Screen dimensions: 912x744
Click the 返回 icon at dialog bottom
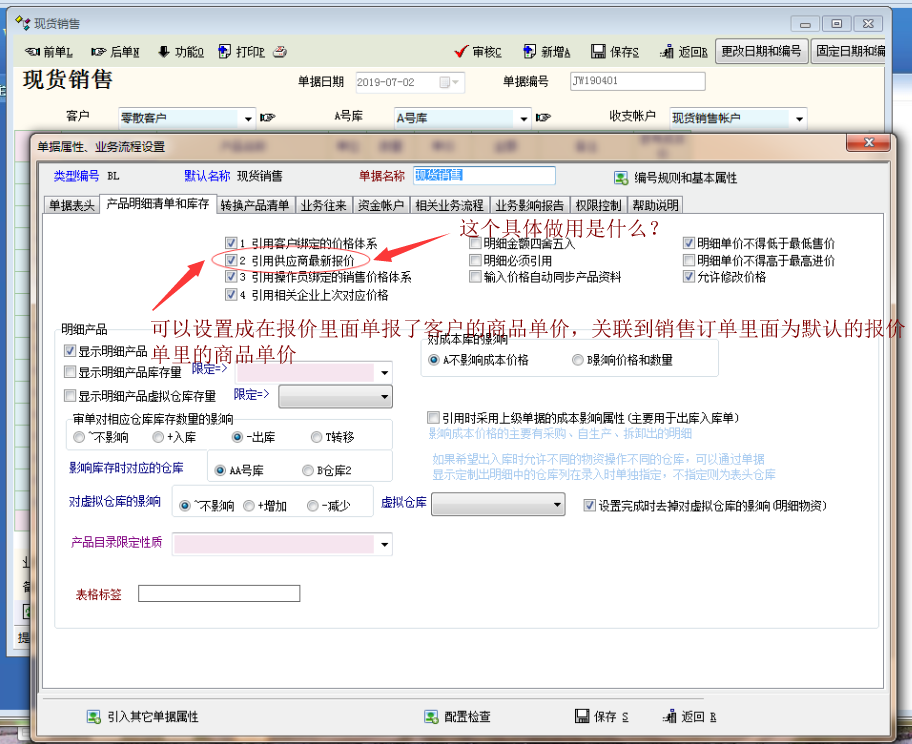[668, 717]
